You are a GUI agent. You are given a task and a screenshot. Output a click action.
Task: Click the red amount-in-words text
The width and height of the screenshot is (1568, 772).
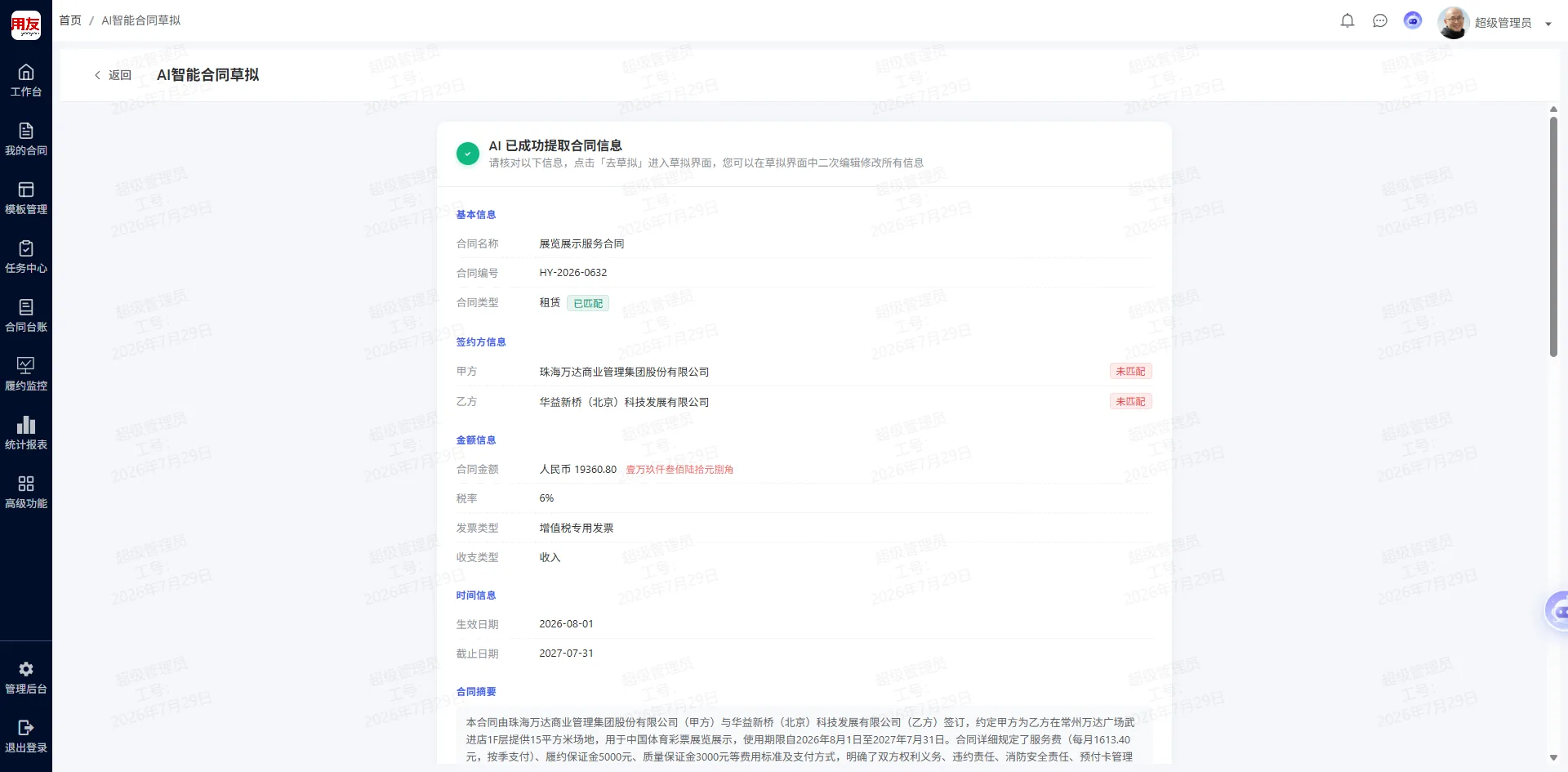tap(679, 470)
